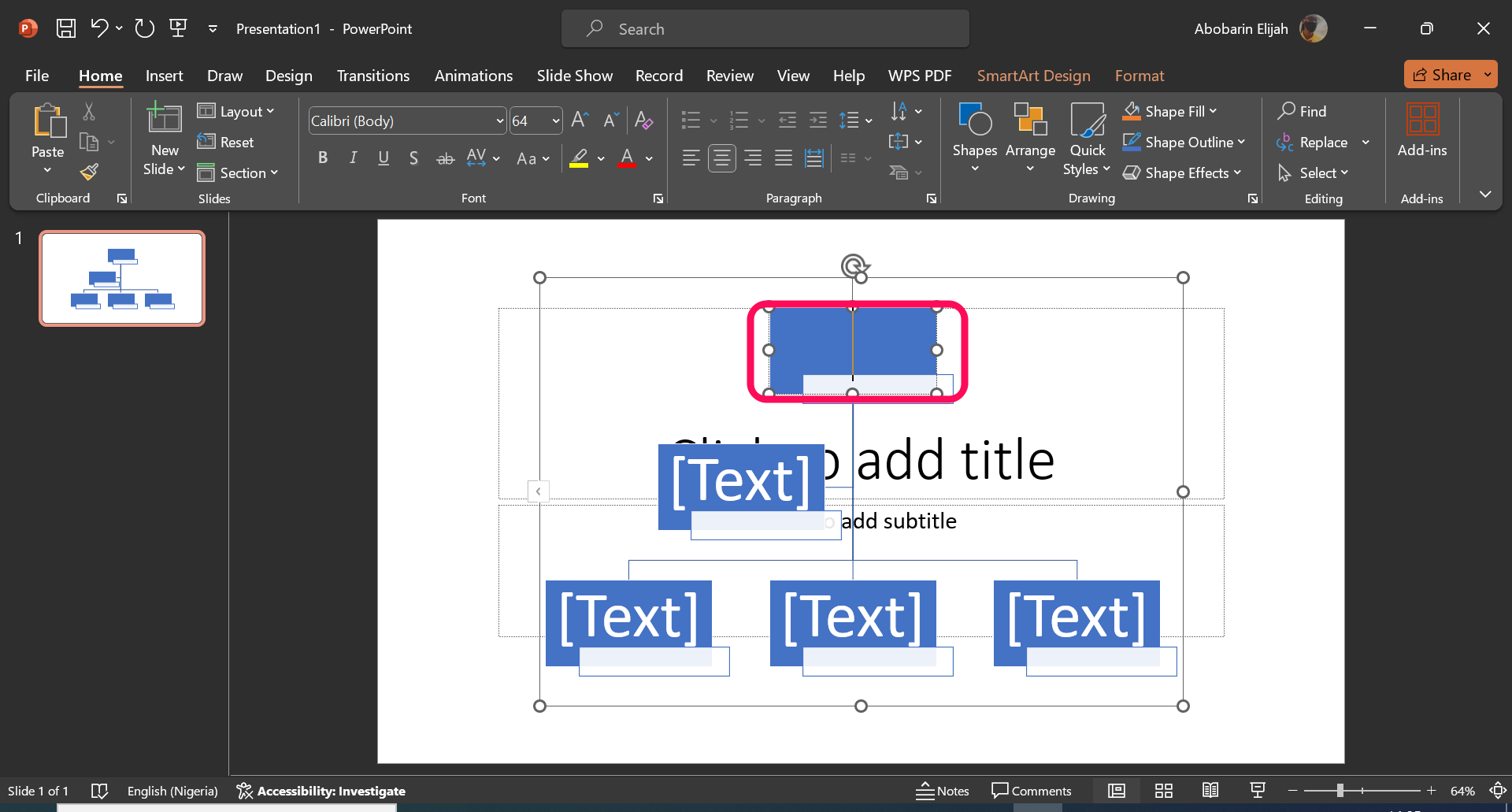Viewport: 1512px width, 812px height.
Task: Click the Cut scissors icon
Action: (89, 112)
